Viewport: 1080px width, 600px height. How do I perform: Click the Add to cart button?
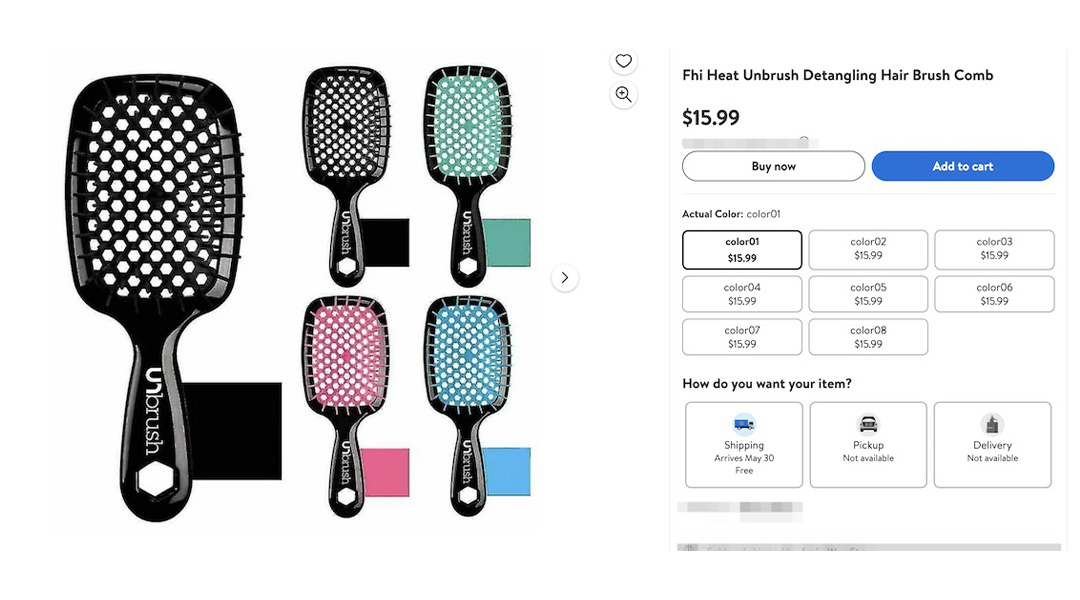[963, 166]
